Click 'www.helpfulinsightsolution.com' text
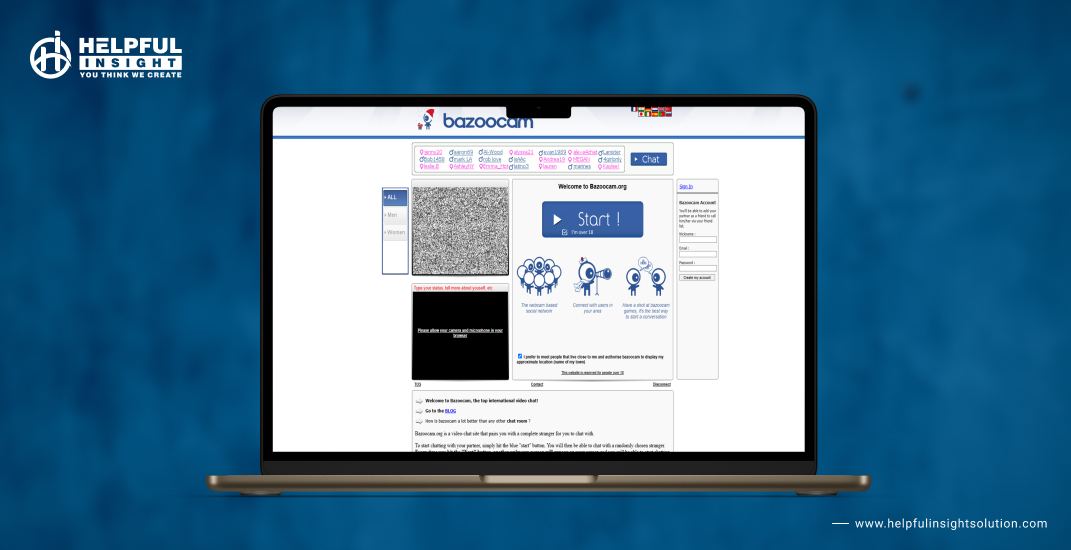The width and height of the screenshot is (1071, 550). [951, 523]
